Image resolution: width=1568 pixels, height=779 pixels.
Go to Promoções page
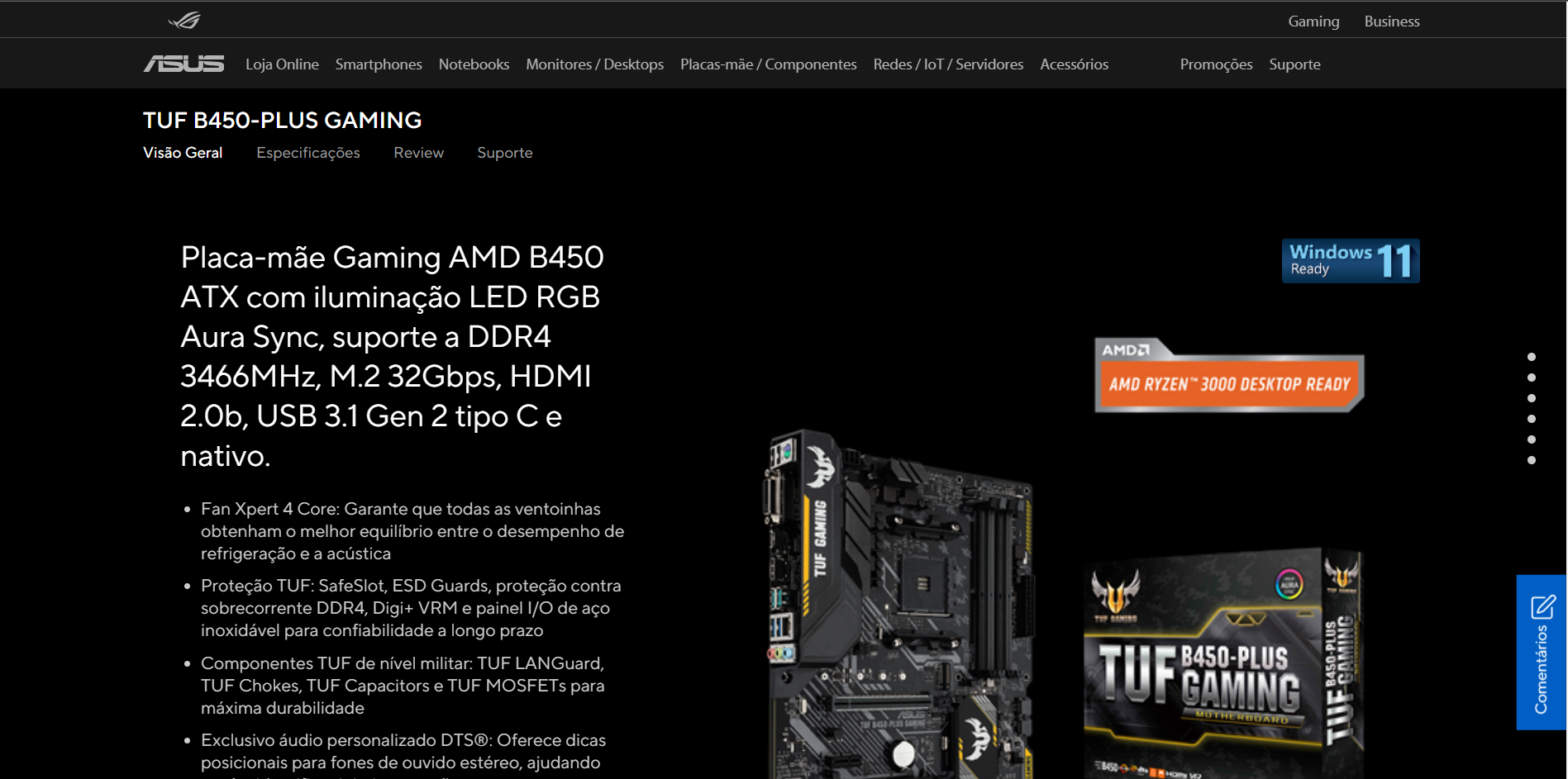coord(1216,64)
